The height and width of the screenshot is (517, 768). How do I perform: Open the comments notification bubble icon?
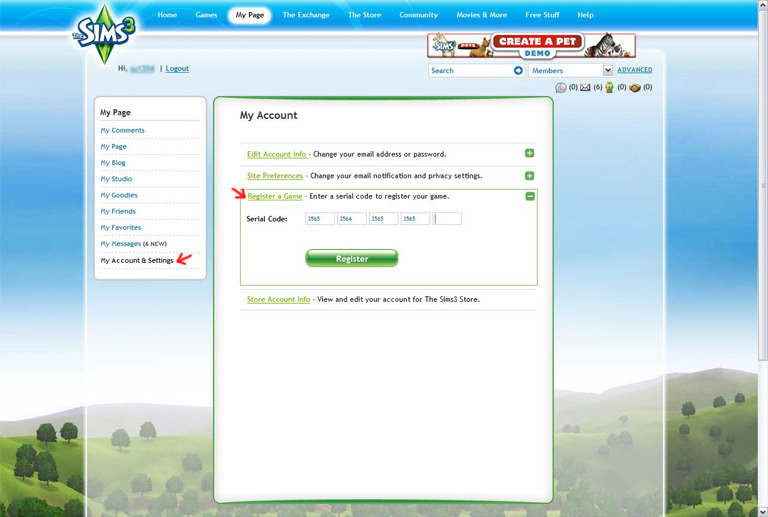[x=561, y=88]
